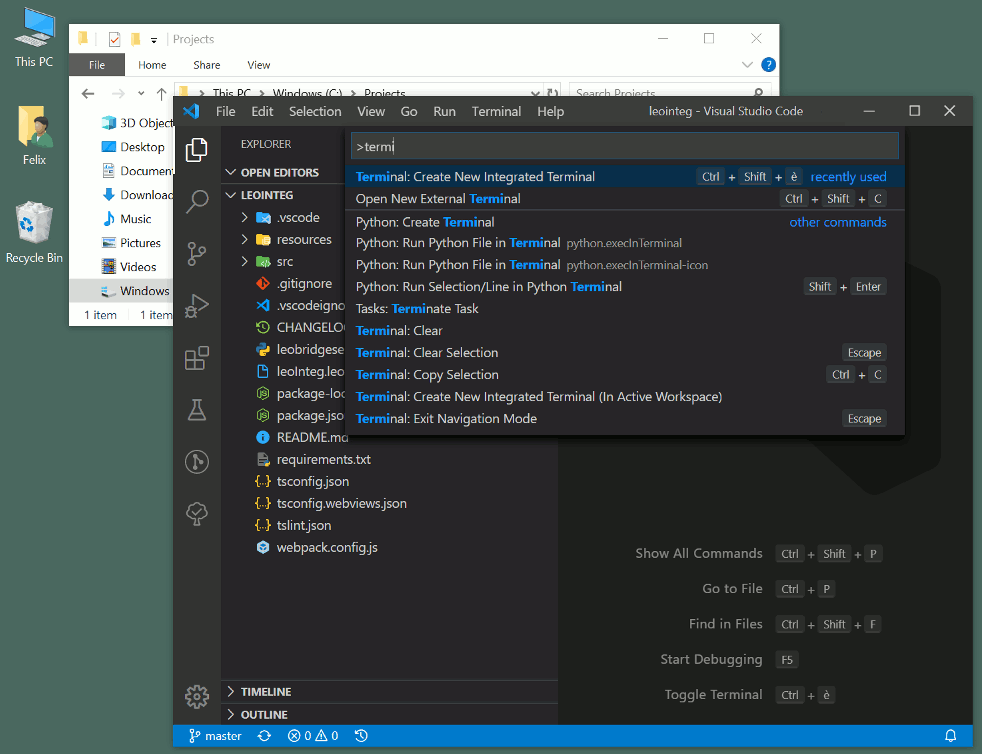Image resolution: width=982 pixels, height=754 pixels.
Task: Select tslint.json in explorer tree
Action: pyautogui.click(x=293, y=525)
